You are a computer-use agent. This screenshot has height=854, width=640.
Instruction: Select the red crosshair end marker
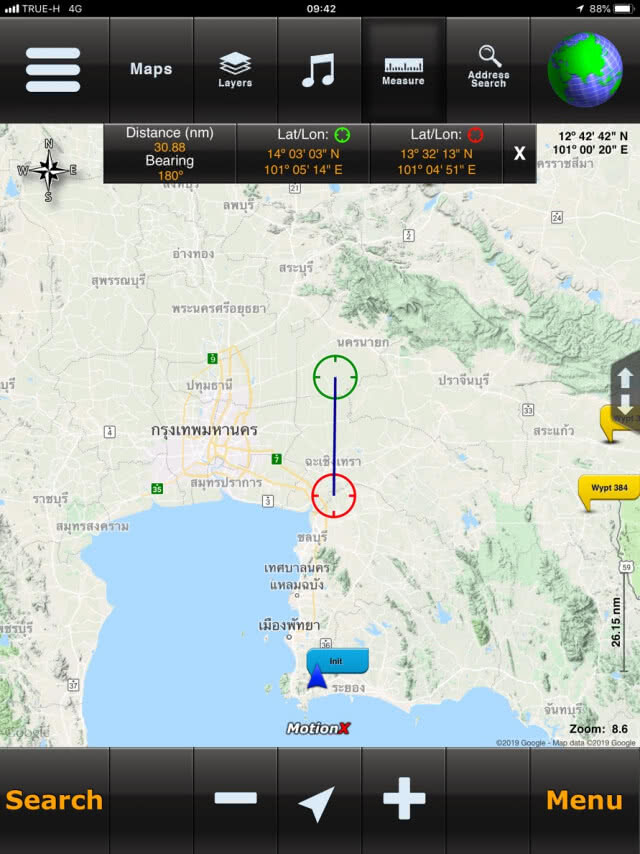coord(334,496)
